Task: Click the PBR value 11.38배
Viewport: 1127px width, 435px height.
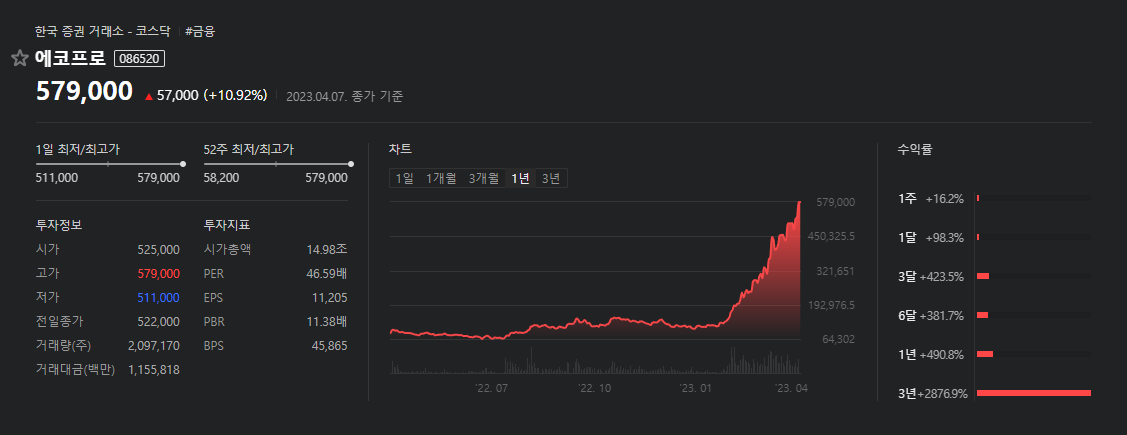Action: click(x=327, y=321)
